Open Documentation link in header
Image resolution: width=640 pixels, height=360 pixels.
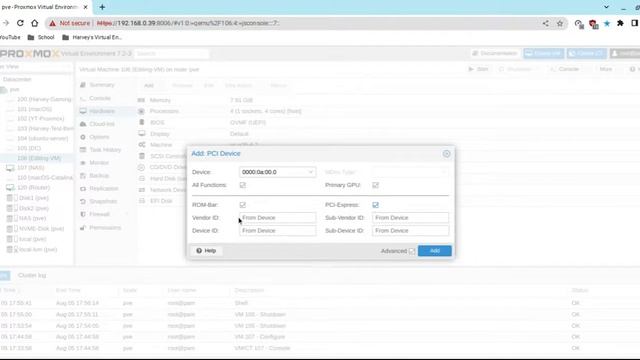[x=495, y=53]
